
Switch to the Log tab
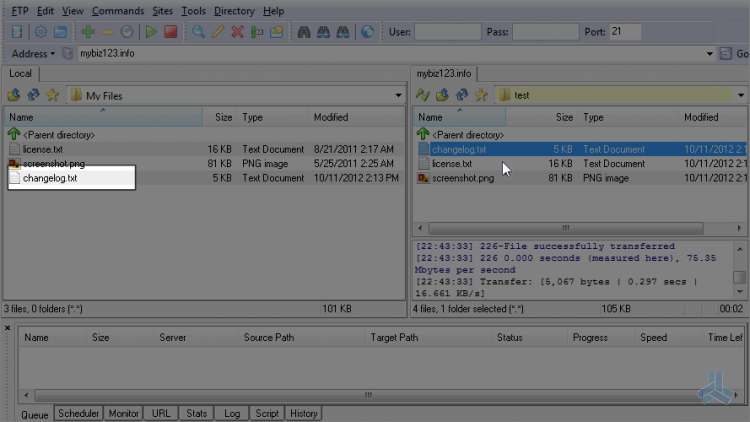pos(232,413)
